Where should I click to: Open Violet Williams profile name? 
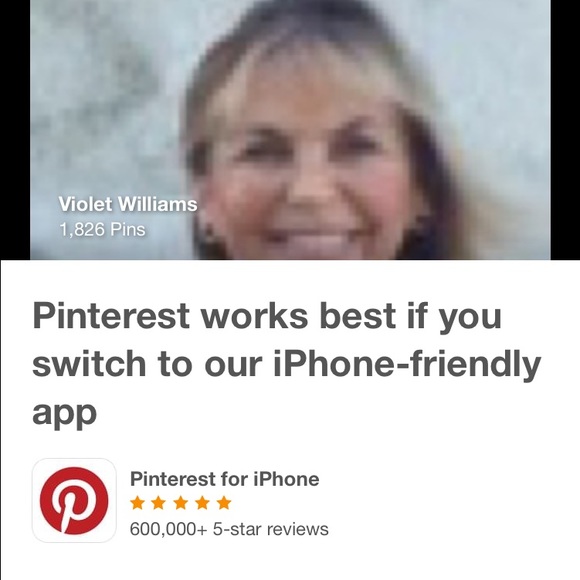(x=128, y=204)
